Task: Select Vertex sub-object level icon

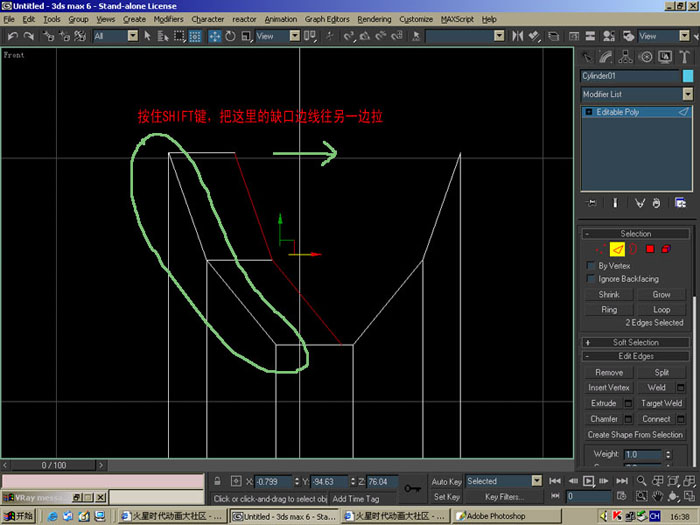Action: pyautogui.click(x=601, y=249)
